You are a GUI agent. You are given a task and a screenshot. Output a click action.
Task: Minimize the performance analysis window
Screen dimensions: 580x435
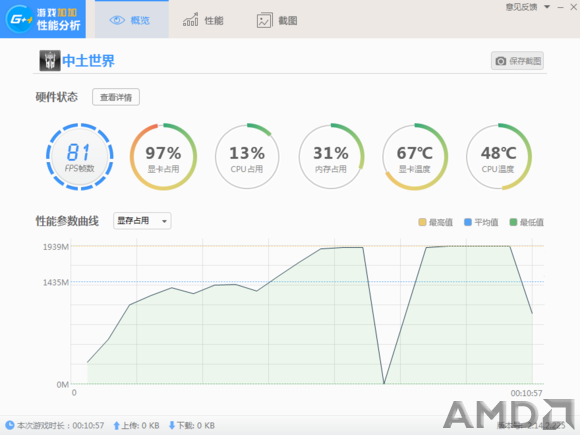[x=560, y=7]
